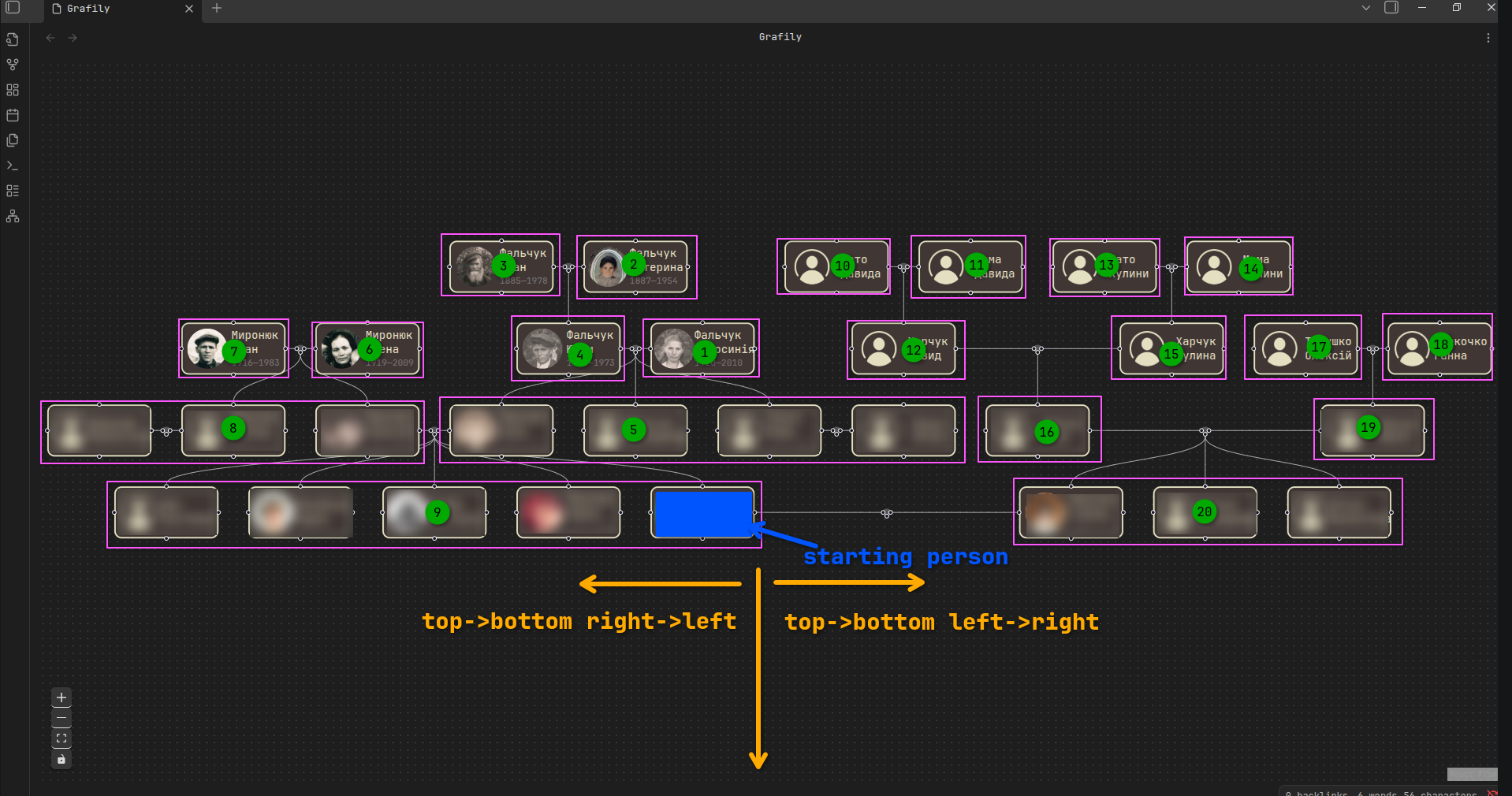The image size is (1512, 796).
Task: Select the Харчук card ending in 'вид'
Action: pos(904,349)
